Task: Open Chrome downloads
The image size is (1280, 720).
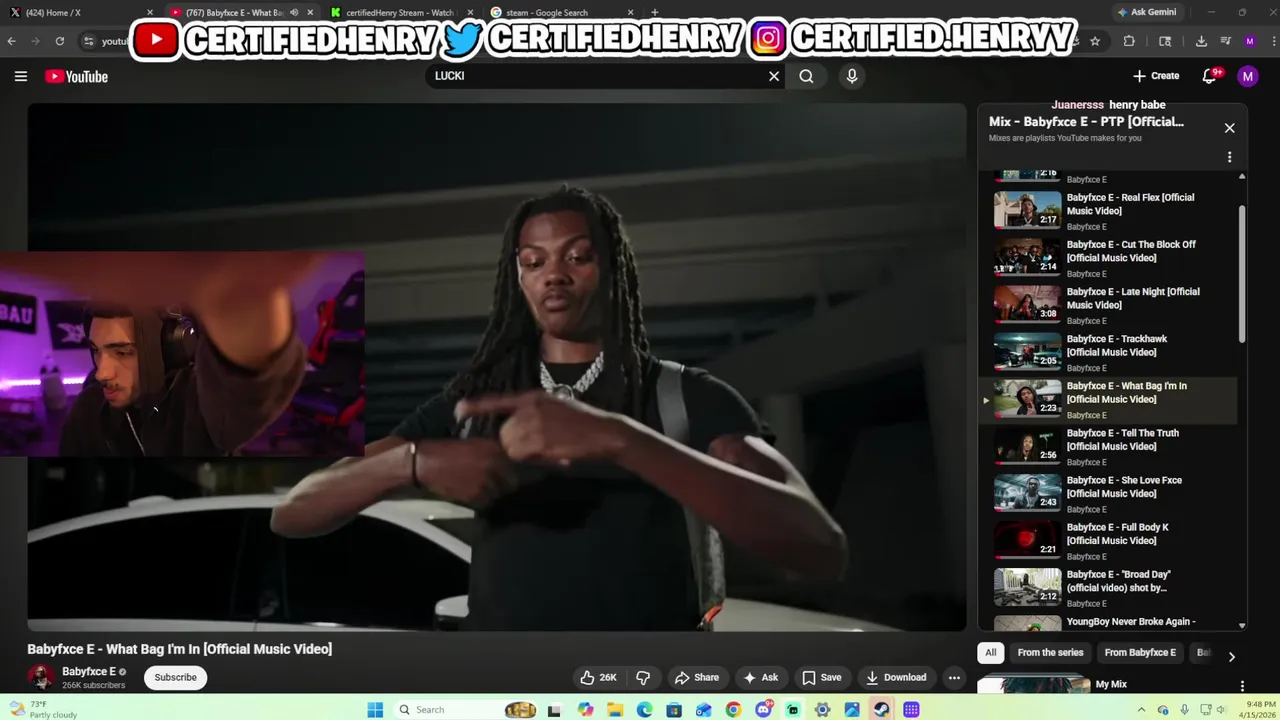Action: [x=1201, y=41]
